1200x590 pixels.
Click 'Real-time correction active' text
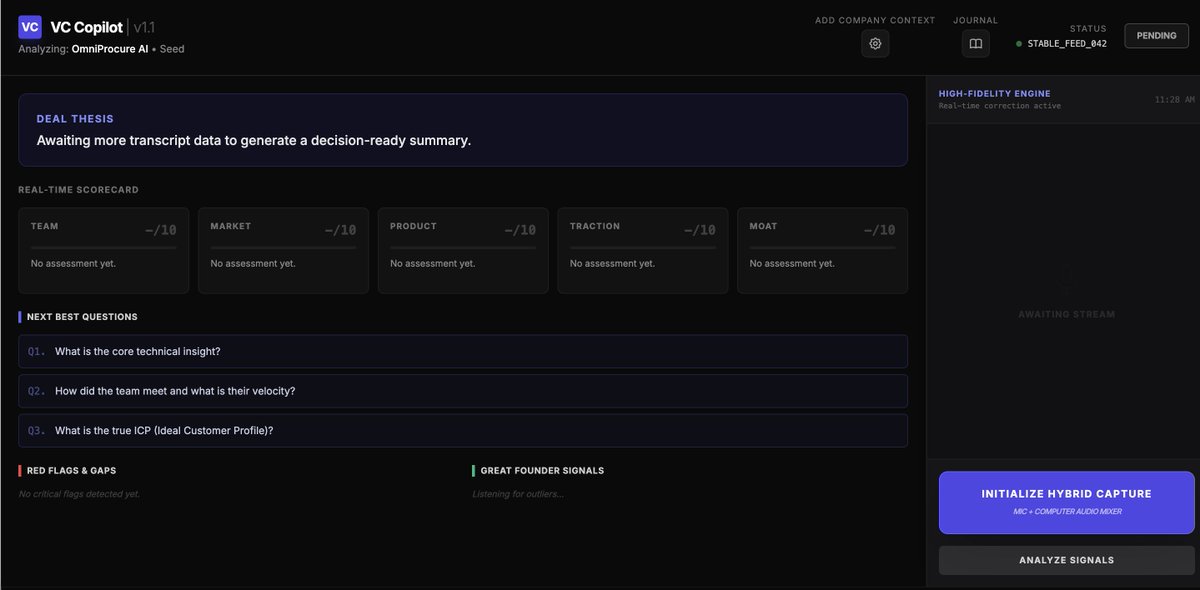pyautogui.click(x=1000, y=106)
